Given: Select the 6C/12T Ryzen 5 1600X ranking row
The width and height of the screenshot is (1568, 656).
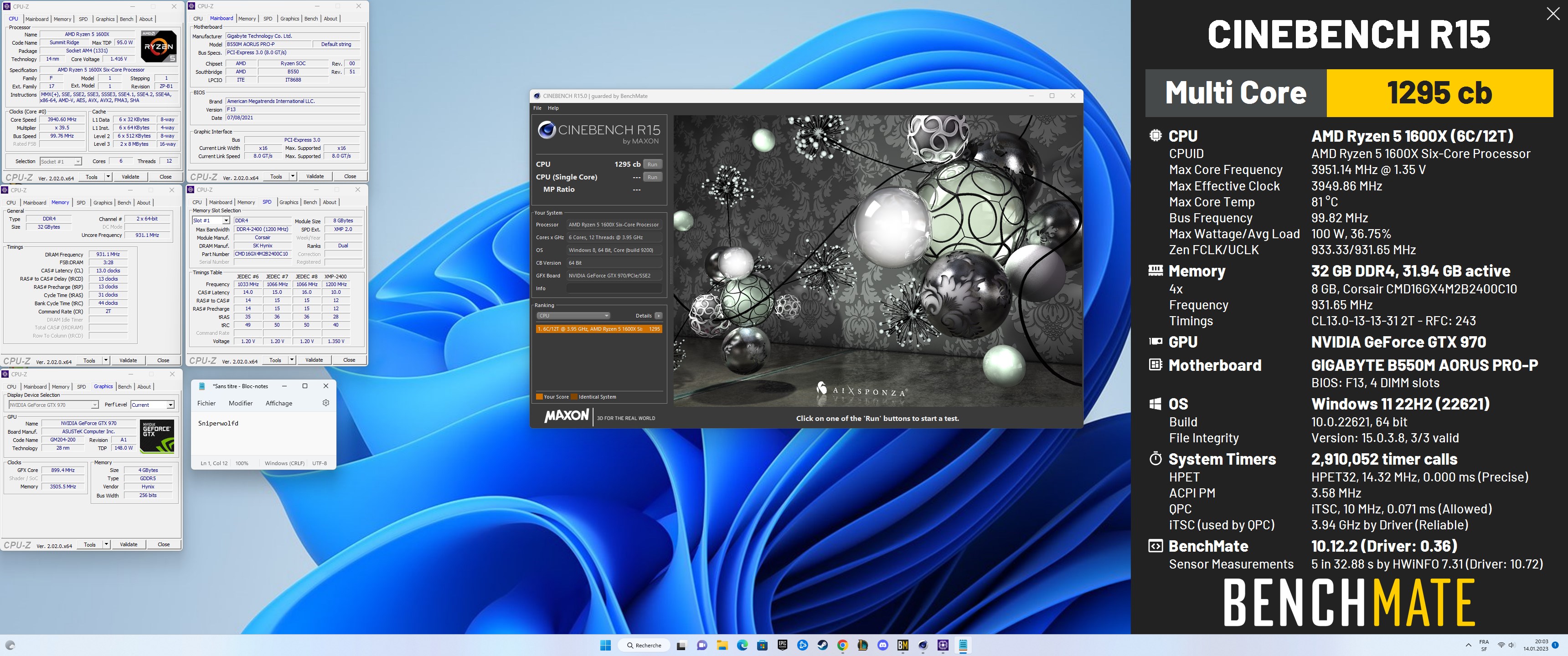Looking at the screenshot, I should 598,328.
